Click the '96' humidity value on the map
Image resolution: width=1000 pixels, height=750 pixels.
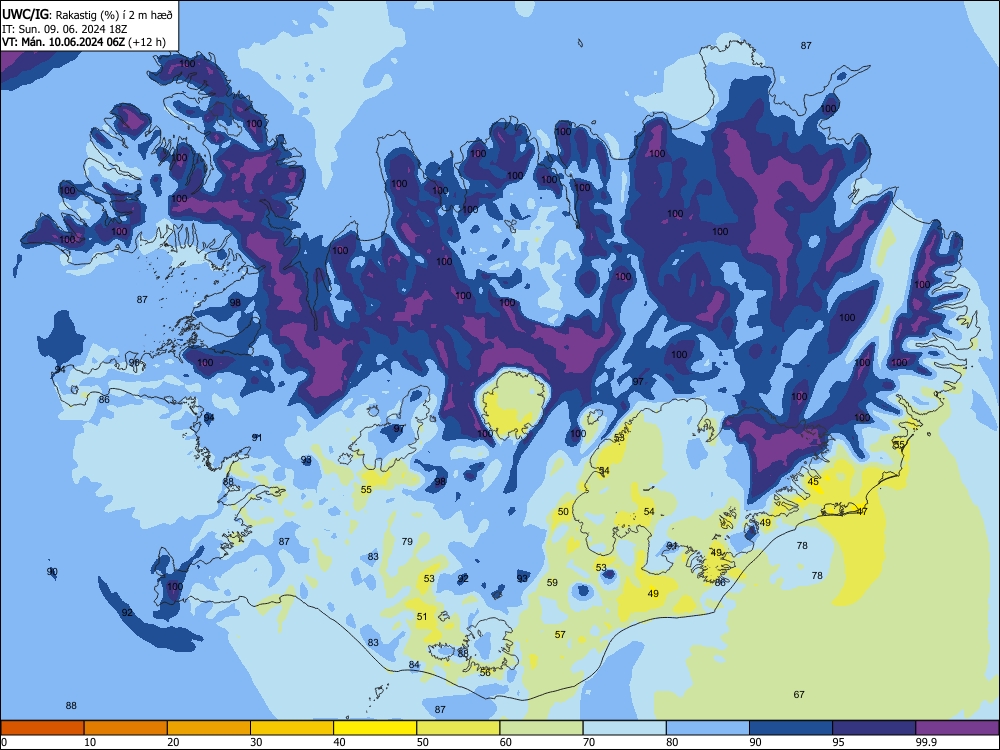(x=134, y=362)
